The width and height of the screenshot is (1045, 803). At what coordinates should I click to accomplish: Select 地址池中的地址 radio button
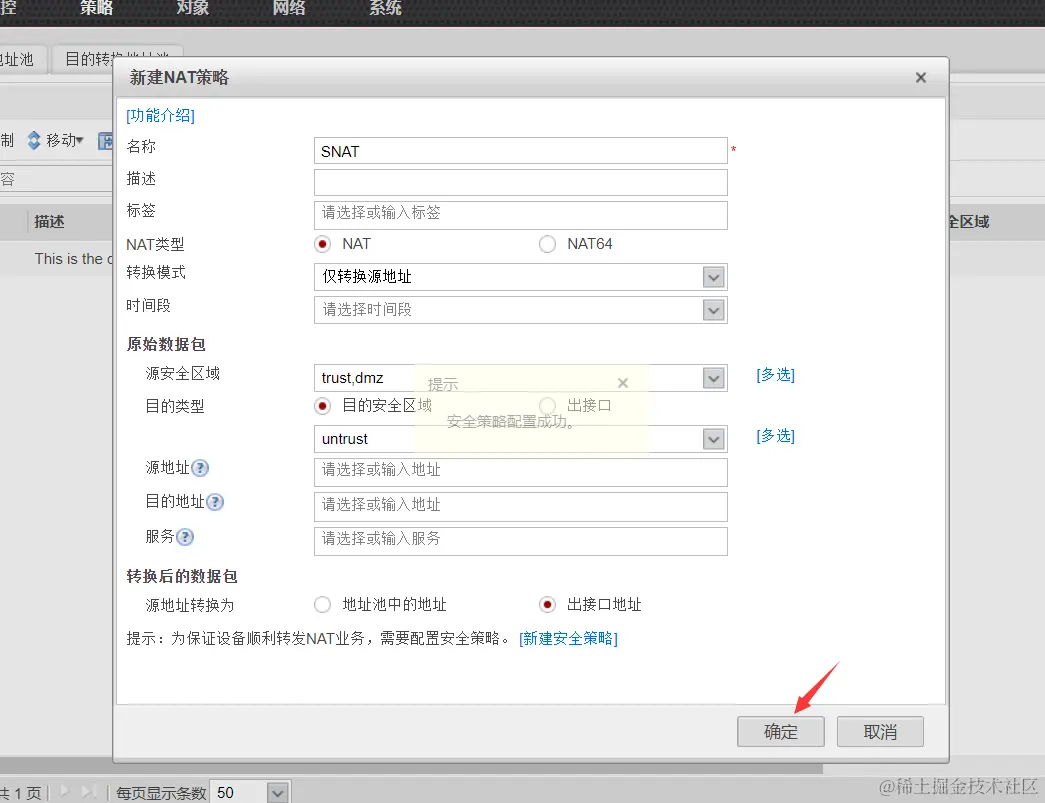[323, 604]
